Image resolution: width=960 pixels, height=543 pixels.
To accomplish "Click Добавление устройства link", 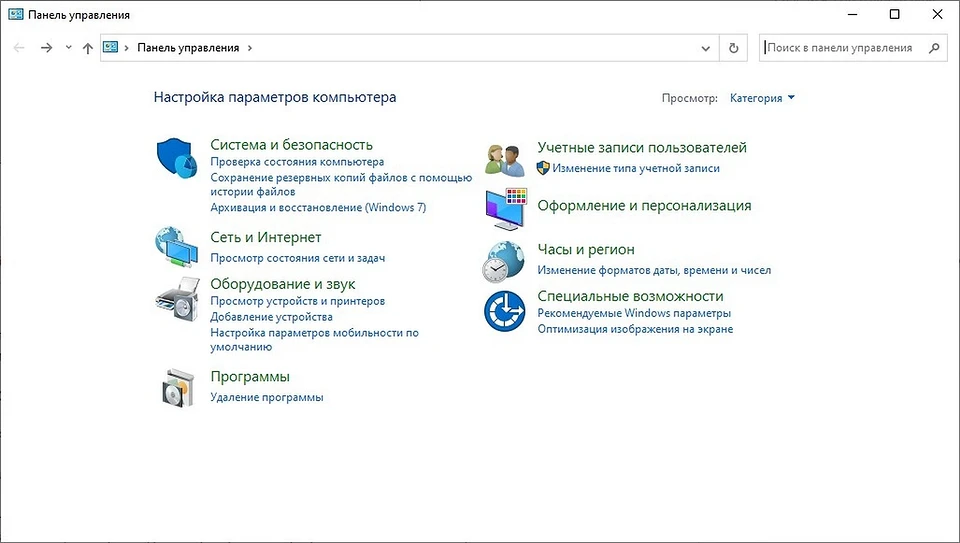I will [x=271, y=317].
